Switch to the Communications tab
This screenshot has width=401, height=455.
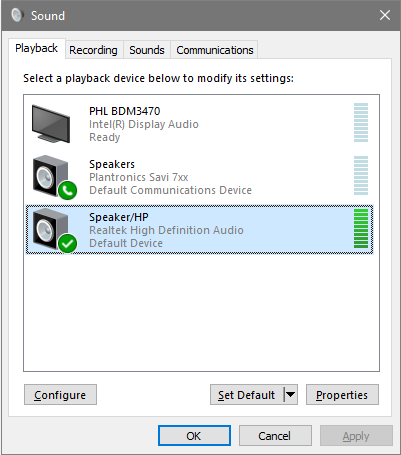215,50
